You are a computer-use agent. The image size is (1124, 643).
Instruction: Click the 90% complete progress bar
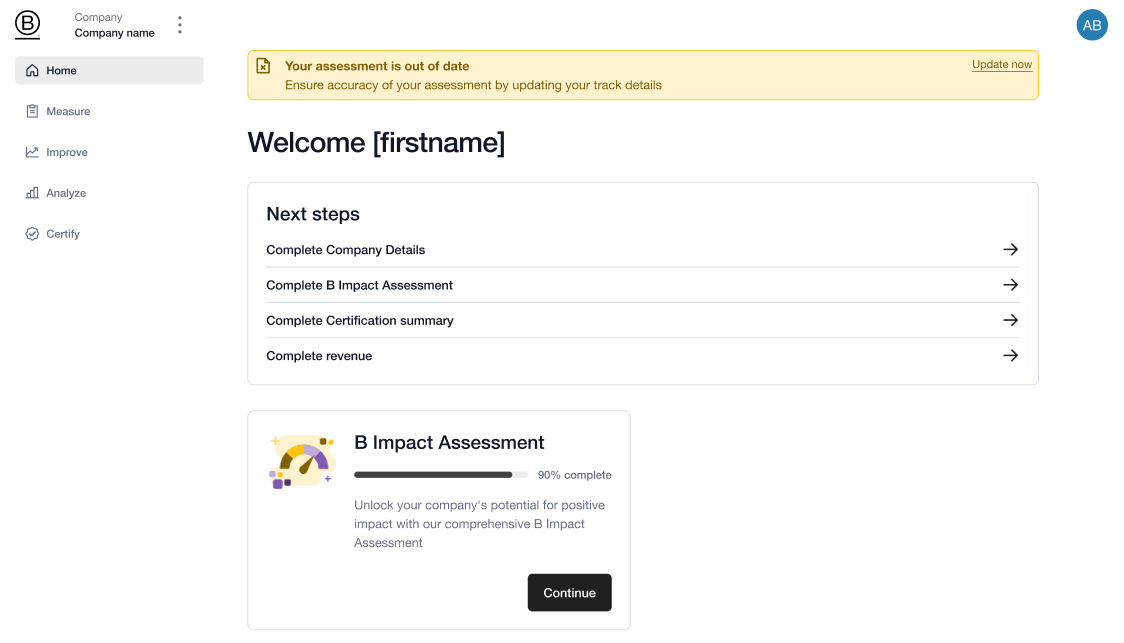441,475
